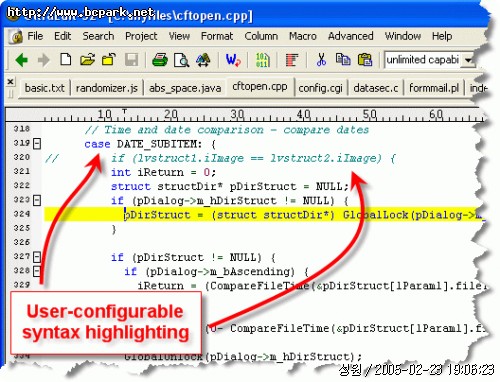Click the 'unlimited capabi' search input field
Screen dimensions: 500x382
click(x=423, y=60)
